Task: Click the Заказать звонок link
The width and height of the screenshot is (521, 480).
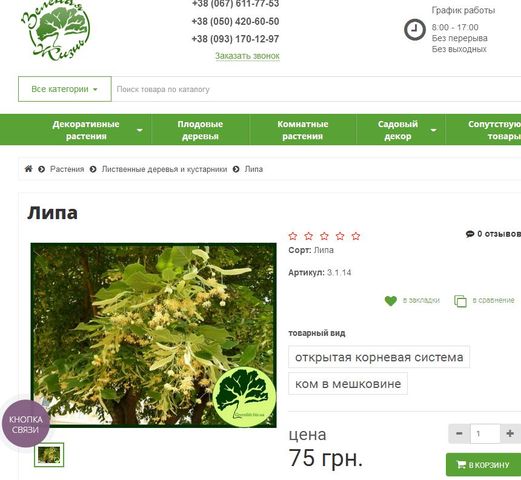Action: click(x=247, y=56)
